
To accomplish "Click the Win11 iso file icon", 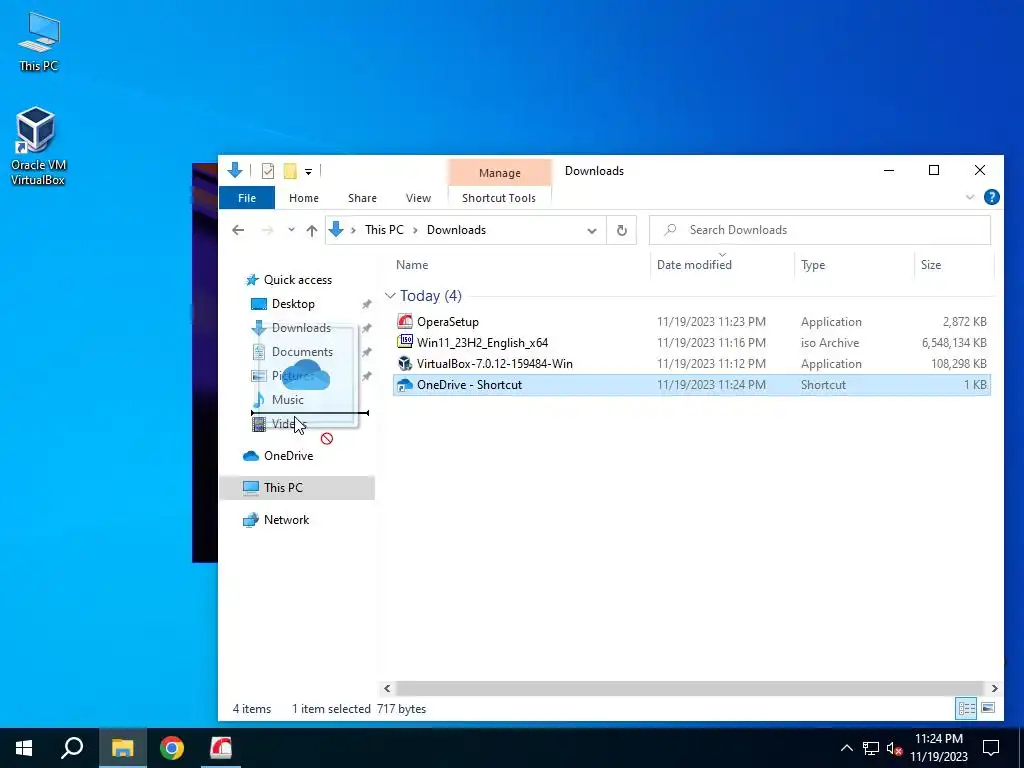I will click(405, 342).
